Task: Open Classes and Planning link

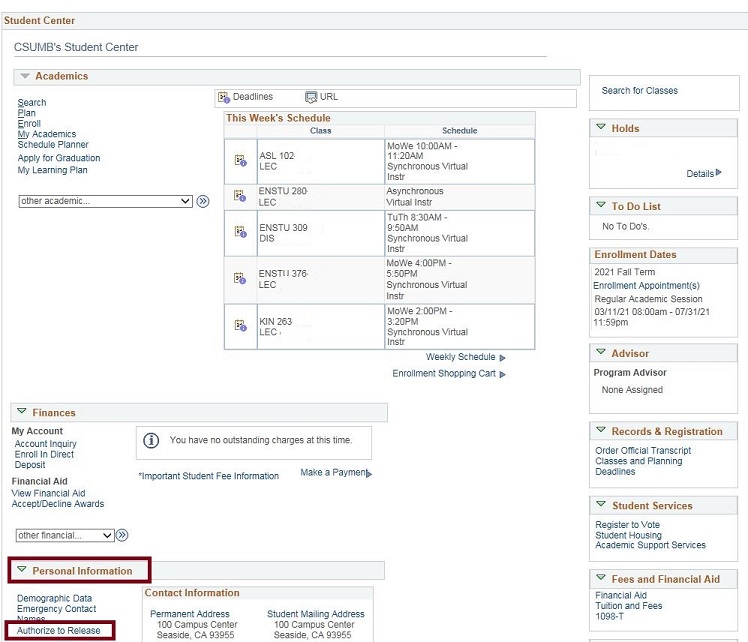Action: (x=638, y=461)
